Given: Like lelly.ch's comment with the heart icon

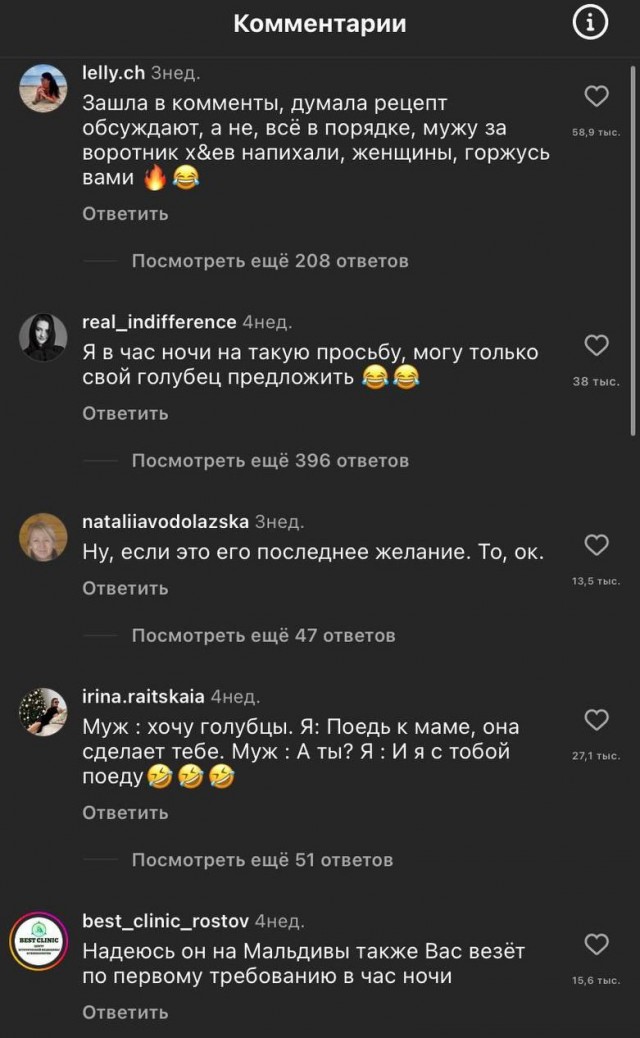Looking at the screenshot, I should [597, 95].
